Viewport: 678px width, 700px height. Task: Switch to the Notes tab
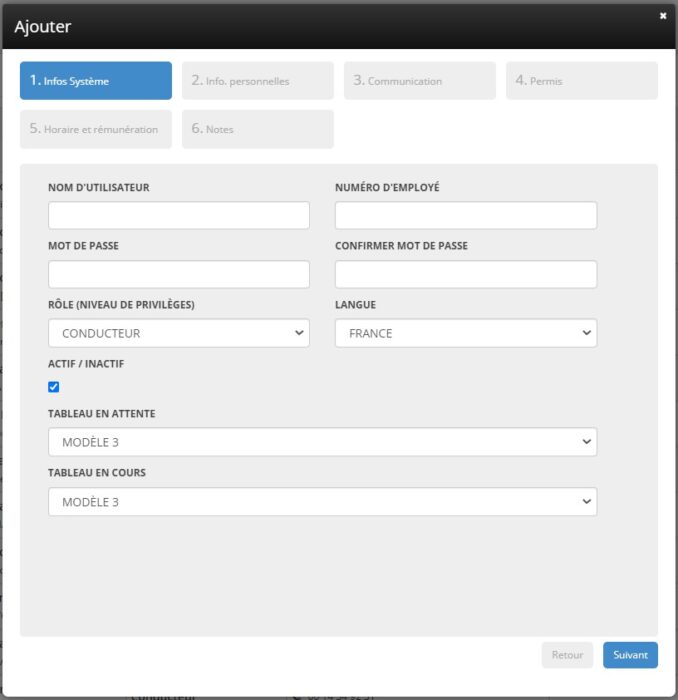[257, 129]
